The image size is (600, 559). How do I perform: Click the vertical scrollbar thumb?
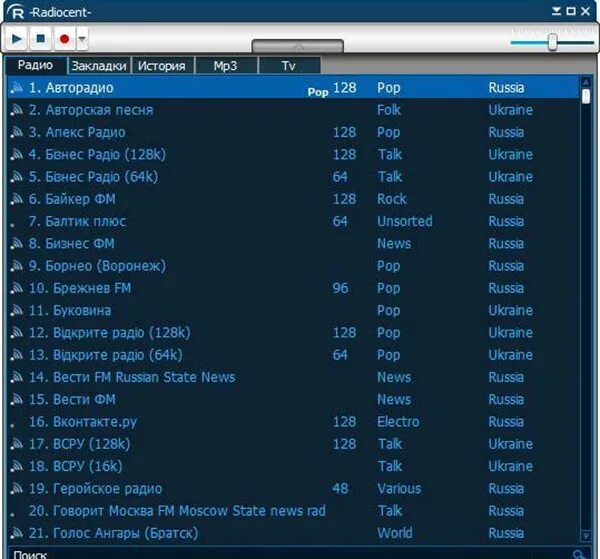pos(586,96)
